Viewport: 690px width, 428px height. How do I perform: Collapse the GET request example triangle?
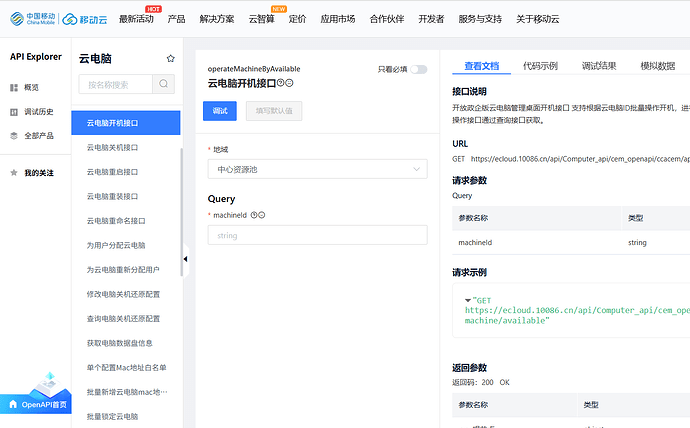tap(468, 300)
